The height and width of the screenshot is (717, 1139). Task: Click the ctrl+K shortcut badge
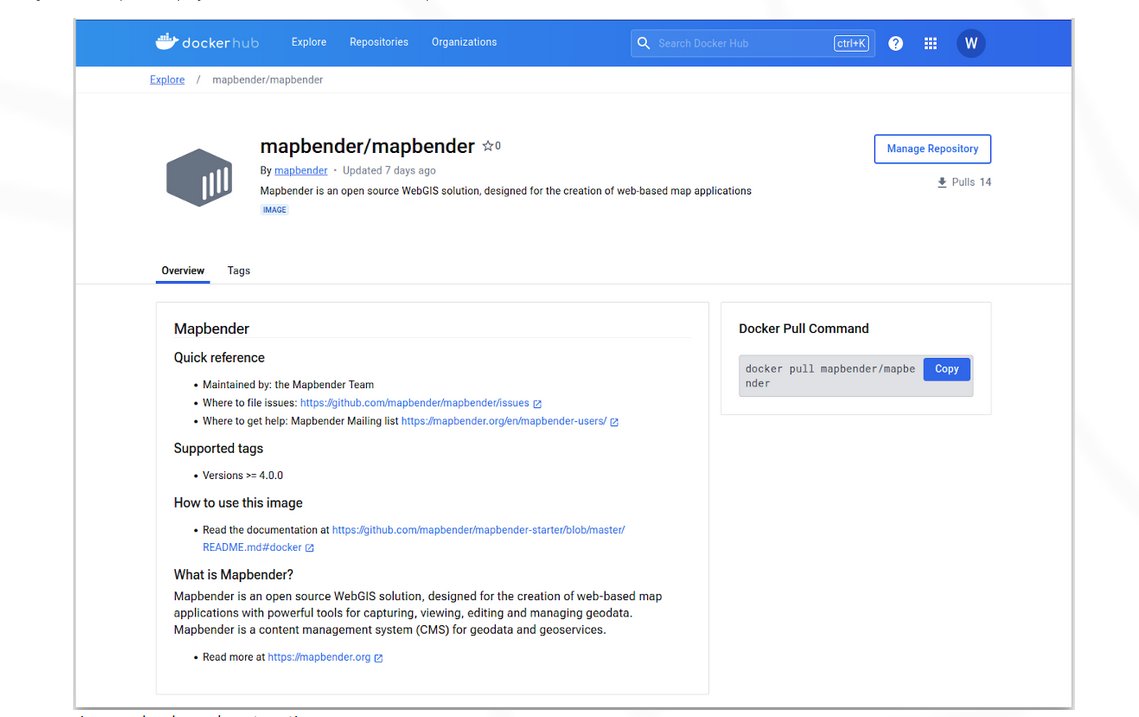tap(851, 44)
